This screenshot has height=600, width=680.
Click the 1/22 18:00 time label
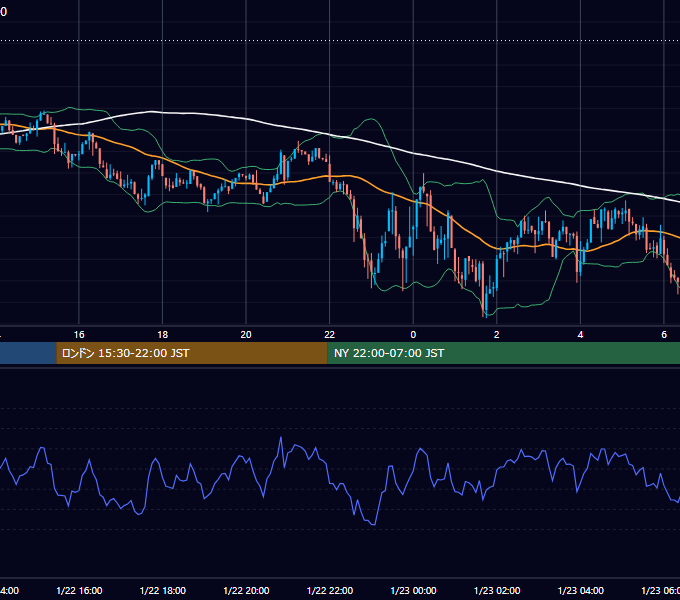coord(163,590)
